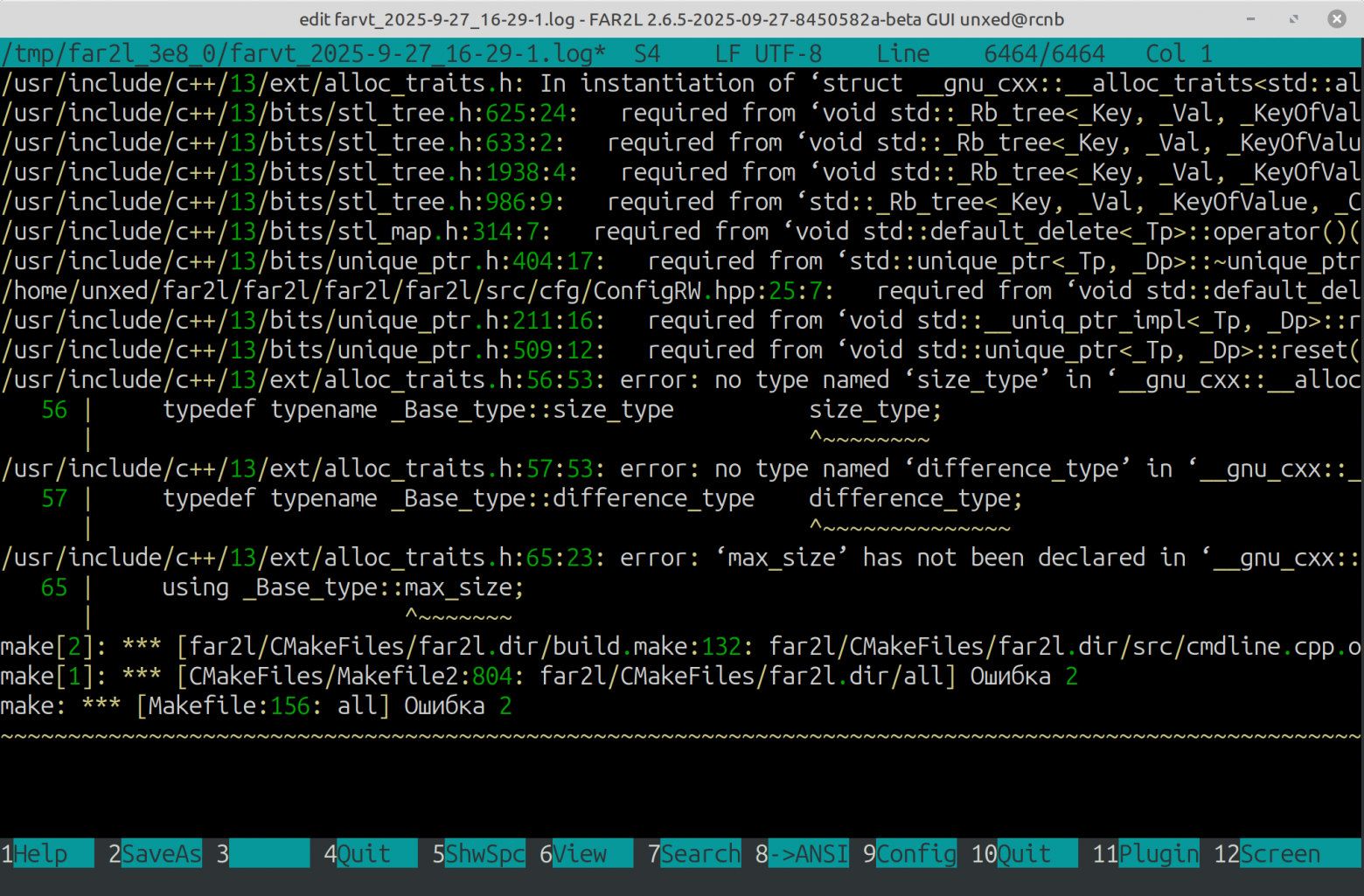Click the UTF-8 encoding indicator
Screen dimensions: 1364x896
[789, 53]
